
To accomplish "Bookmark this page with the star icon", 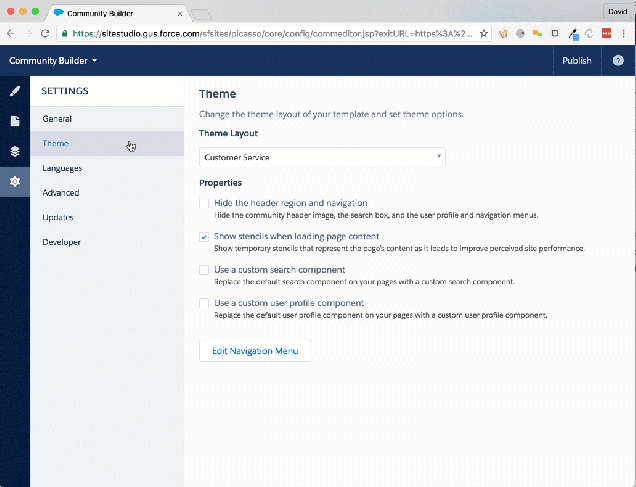I will coord(484,33).
